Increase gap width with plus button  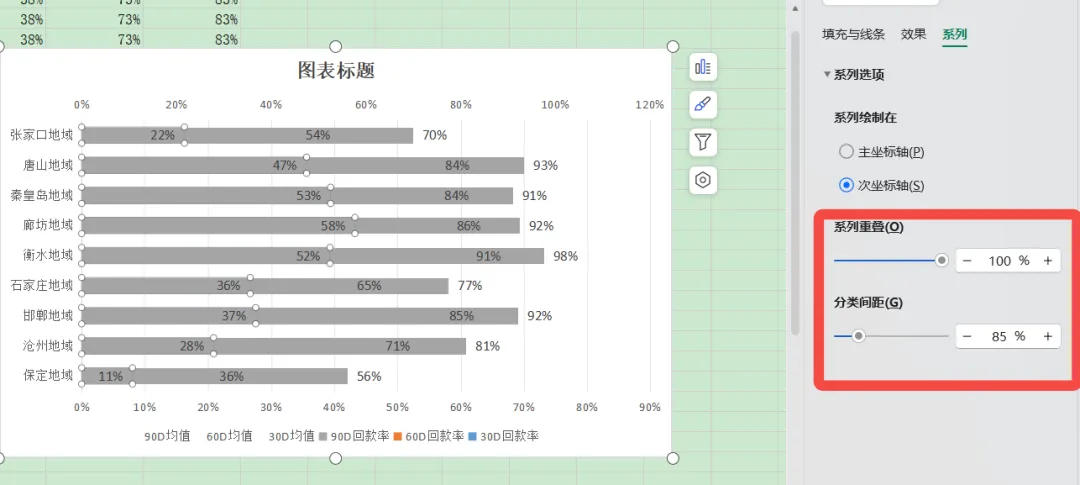[x=1047, y=336]
